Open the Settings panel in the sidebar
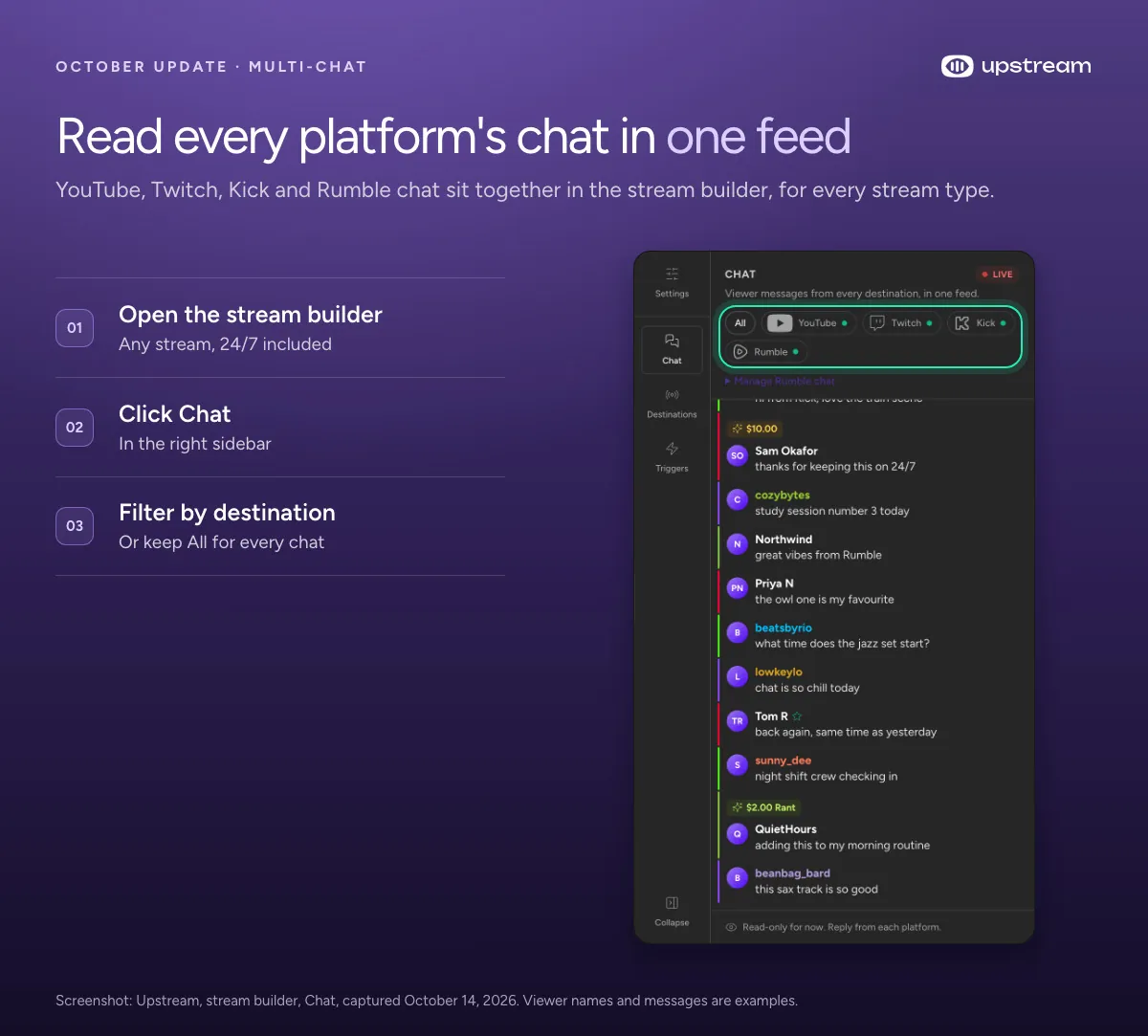Image resolution: width=1148 pixels, height=1036 pixels. pyautogui.click(x=672, y=282)
